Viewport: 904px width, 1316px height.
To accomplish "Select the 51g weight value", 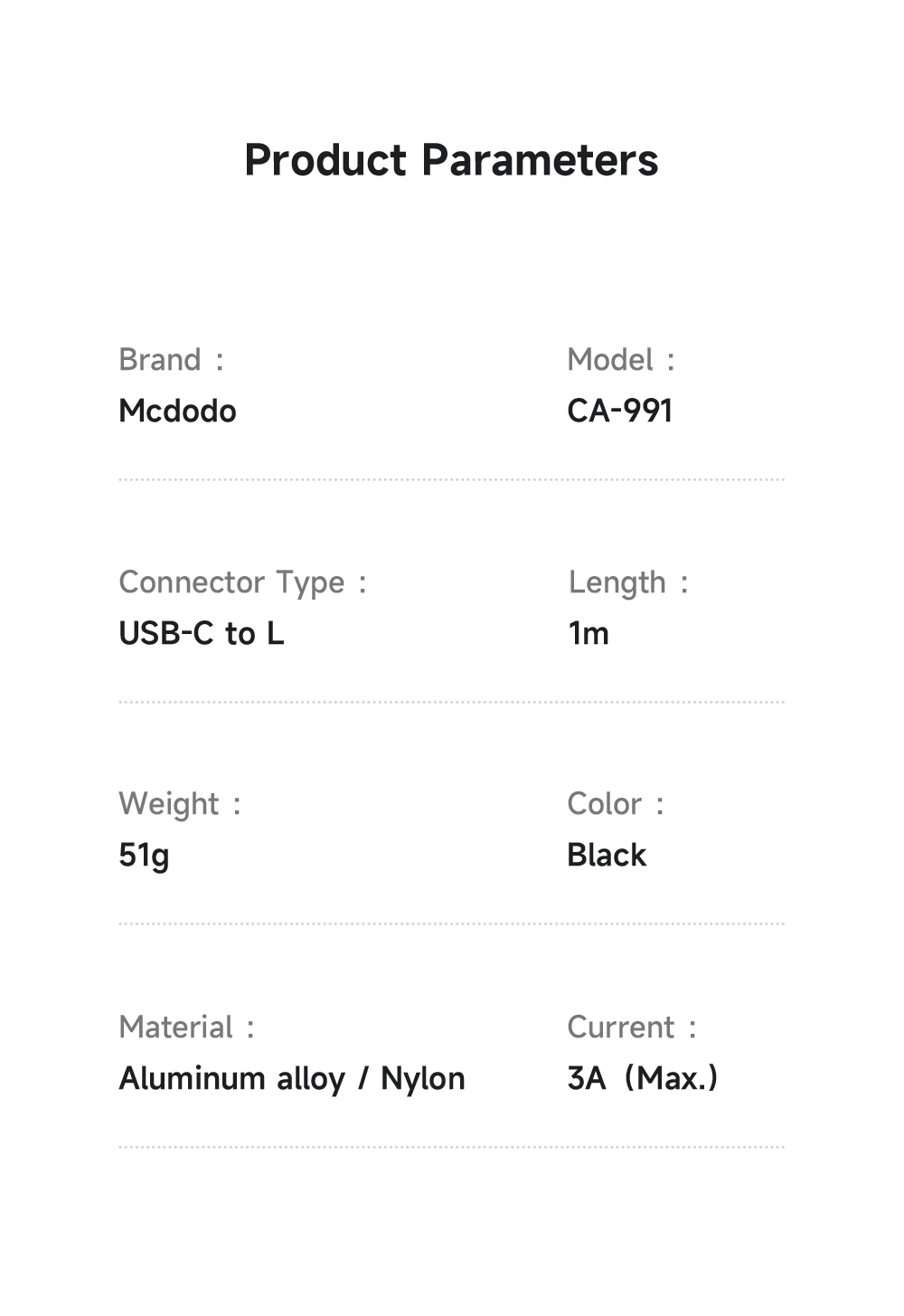I will click(144, 856).
